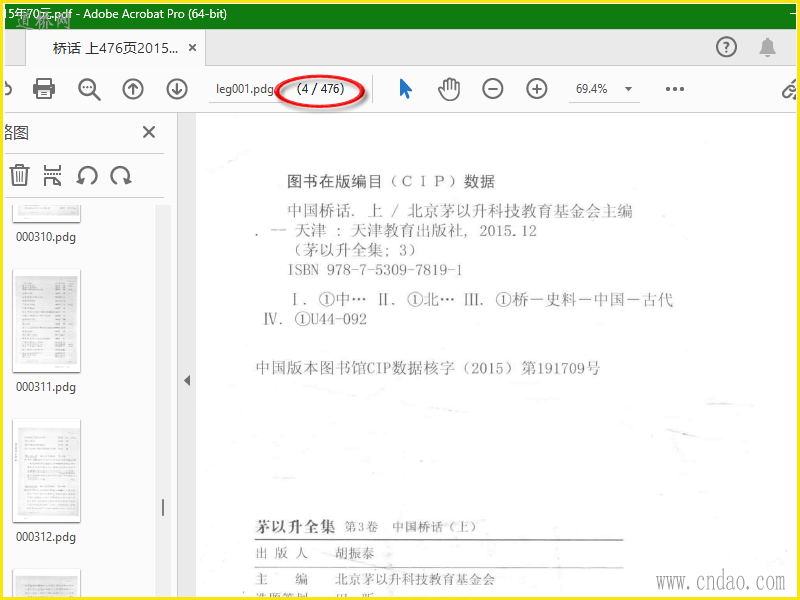This screenshot has height=600, width=800.
Task: Close the thumbnails side panel
Action: (x=149, y=132)
